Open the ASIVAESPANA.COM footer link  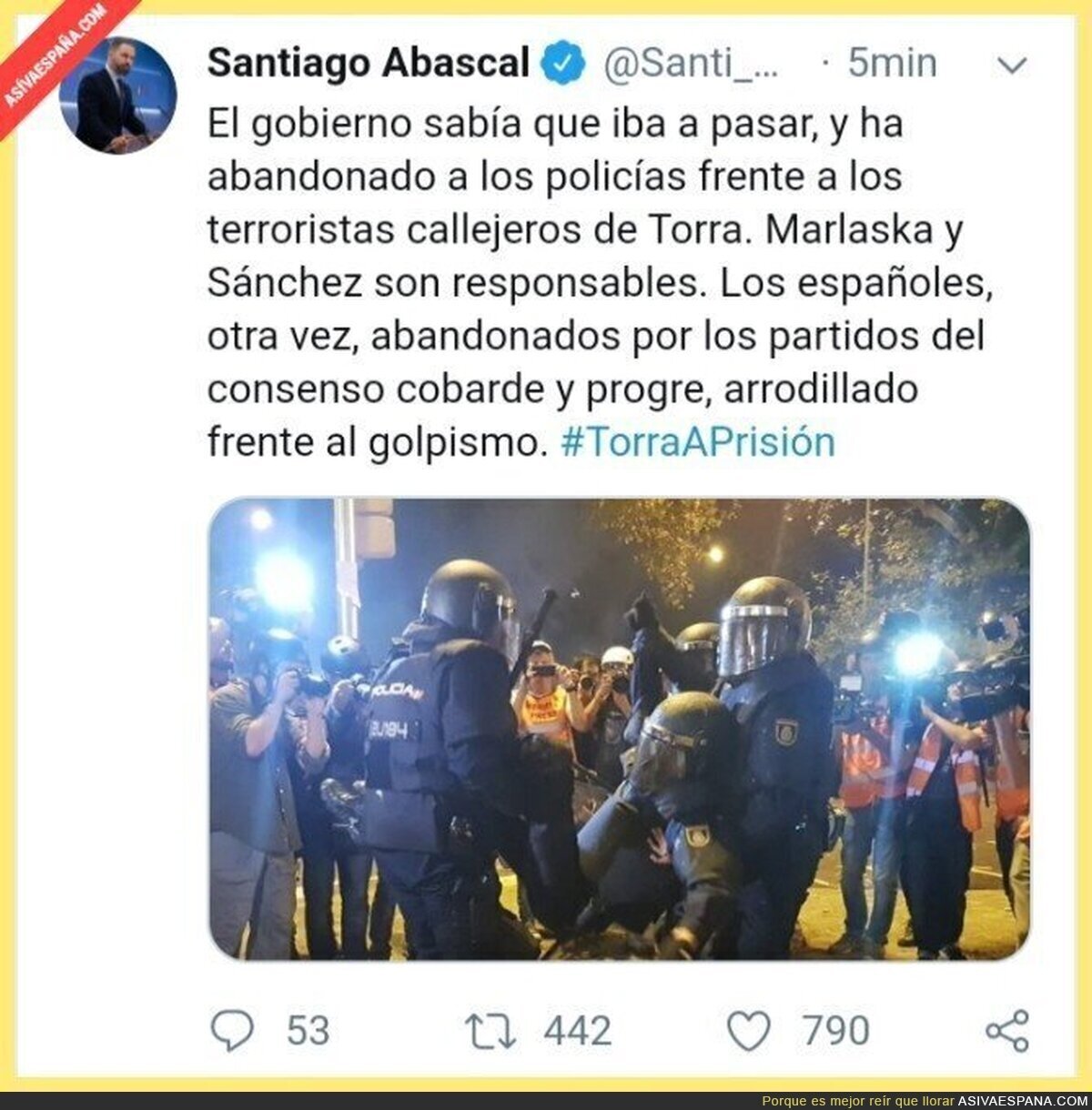coord(1023,1101)
